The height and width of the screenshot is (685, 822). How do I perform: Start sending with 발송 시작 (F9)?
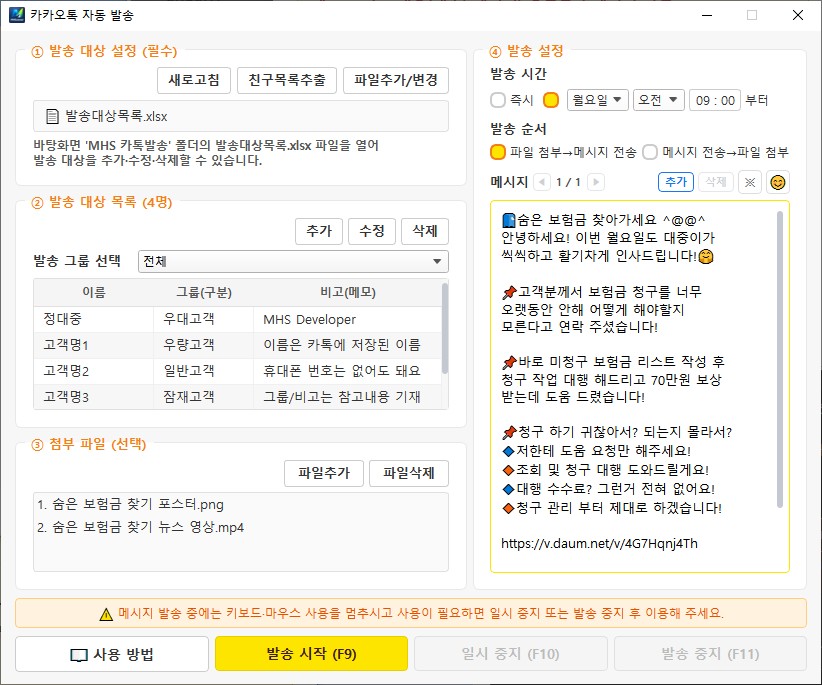311,654
